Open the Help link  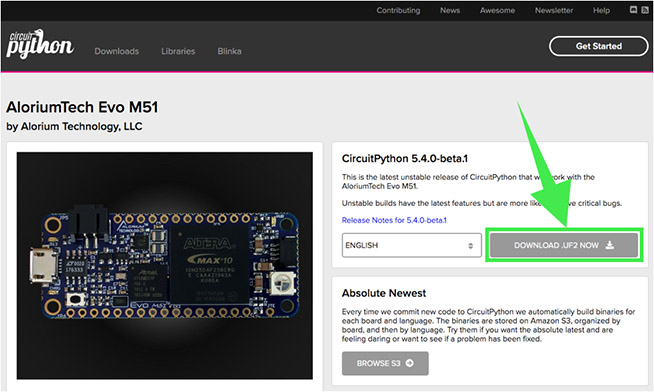point(601,10)
